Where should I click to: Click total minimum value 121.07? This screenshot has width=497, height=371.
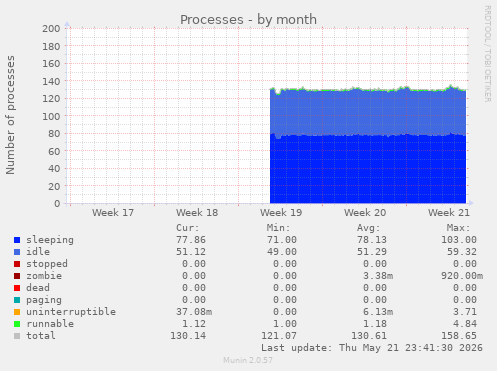pos(279,336)
